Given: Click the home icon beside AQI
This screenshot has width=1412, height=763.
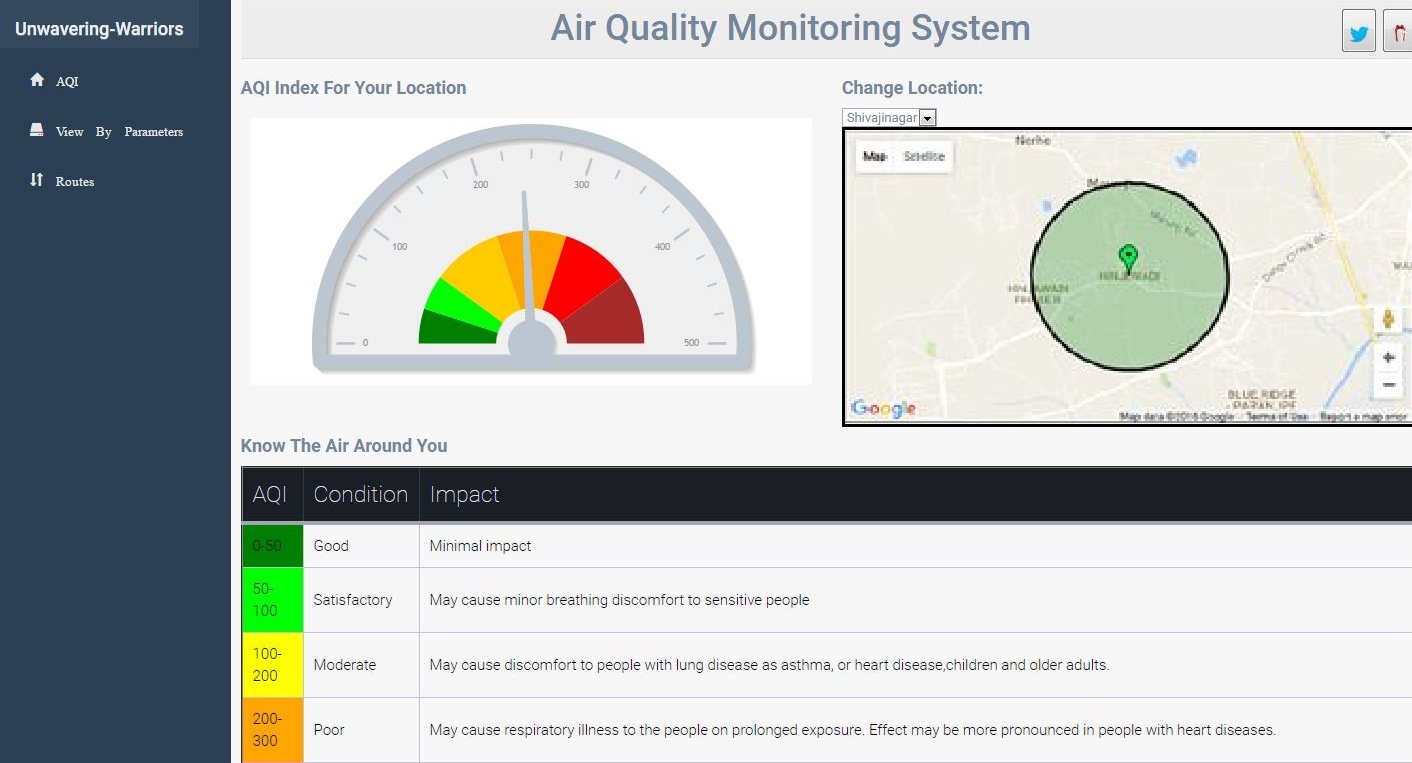Looking at the screenshot, I should pyautogui.click(x=38, y=80).
